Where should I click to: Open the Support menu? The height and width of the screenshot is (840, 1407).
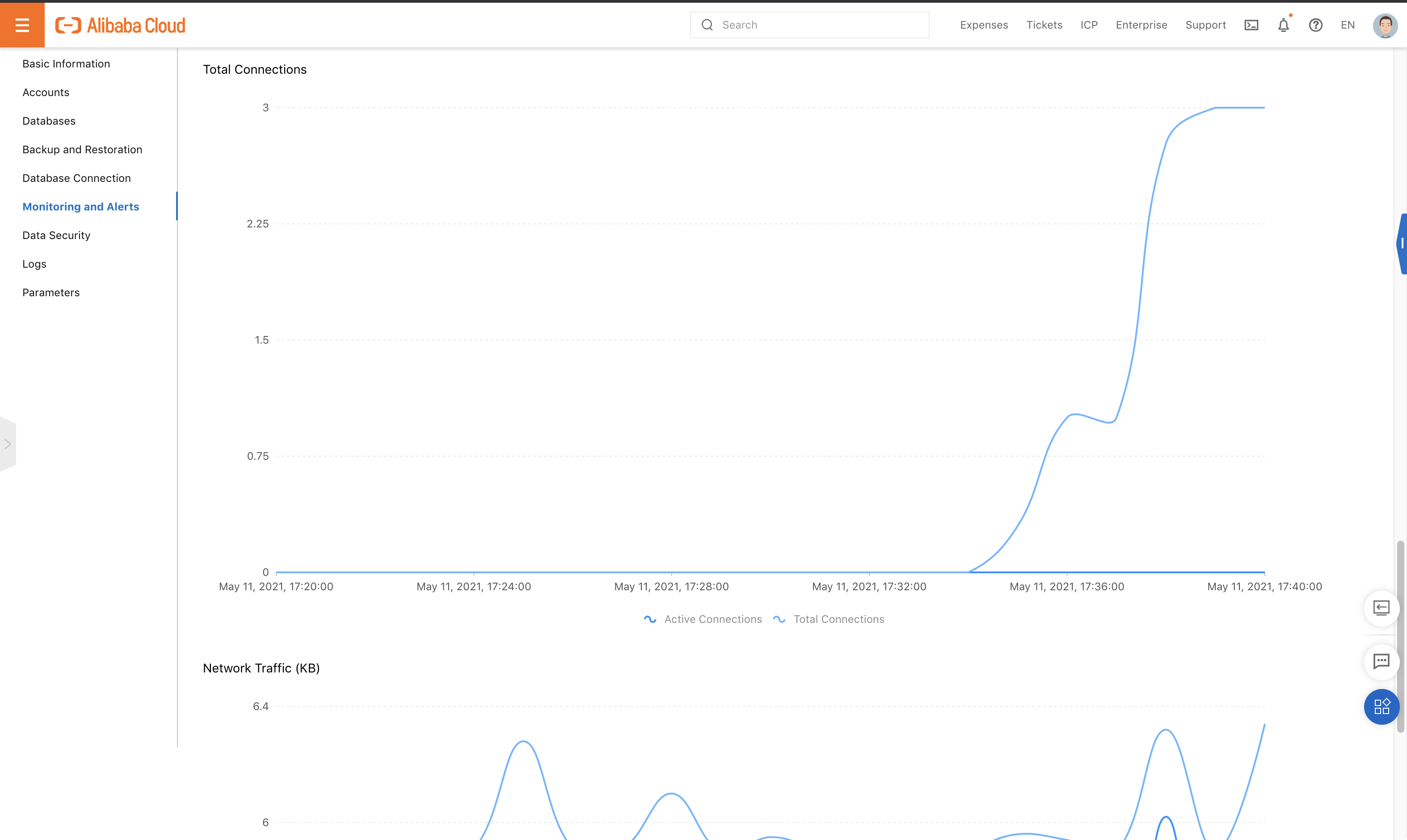point(1205,25)
